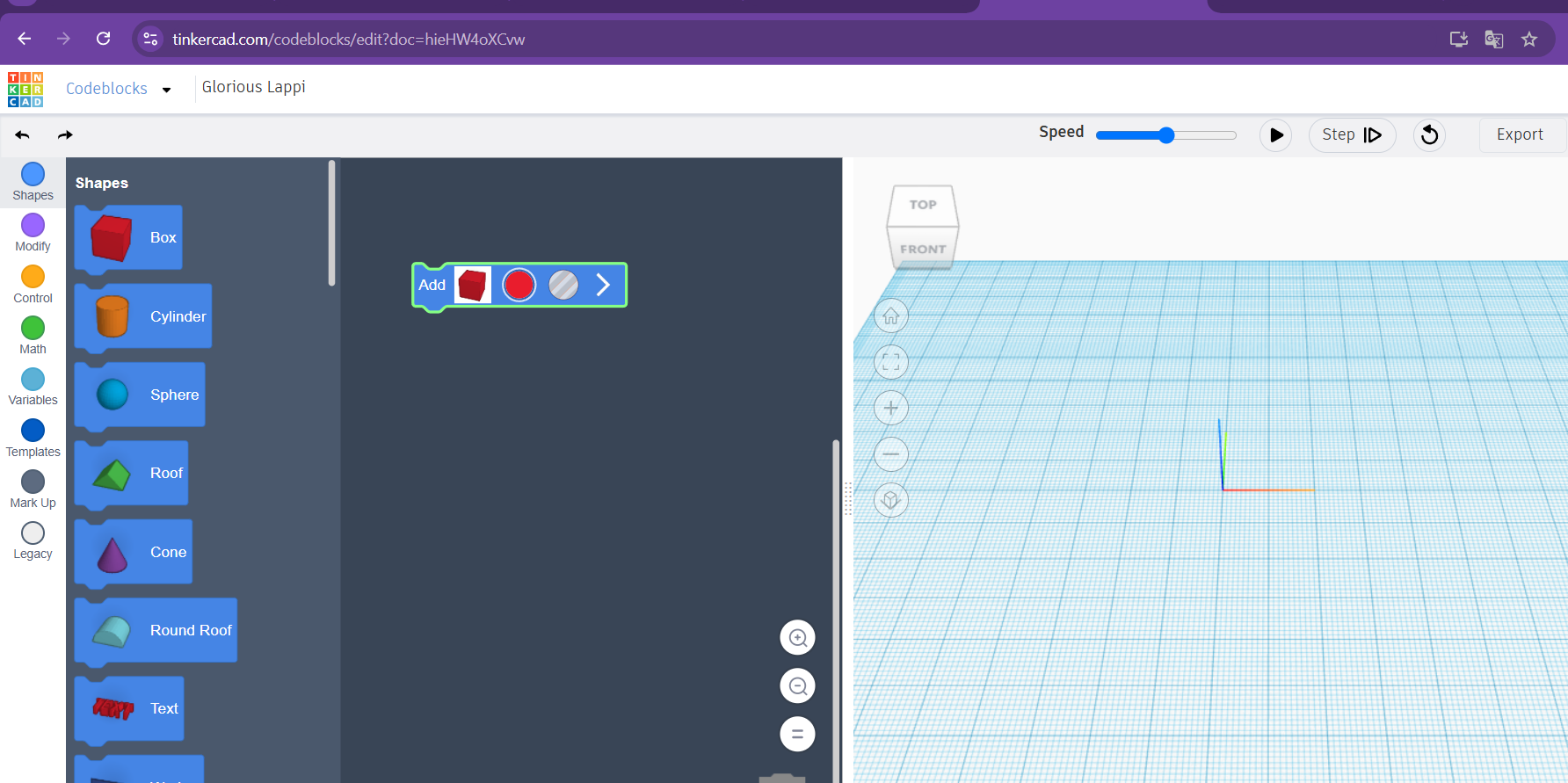
Task: Pick the Roof shape block
Action: pyautogui.click(x=131, y=473)
